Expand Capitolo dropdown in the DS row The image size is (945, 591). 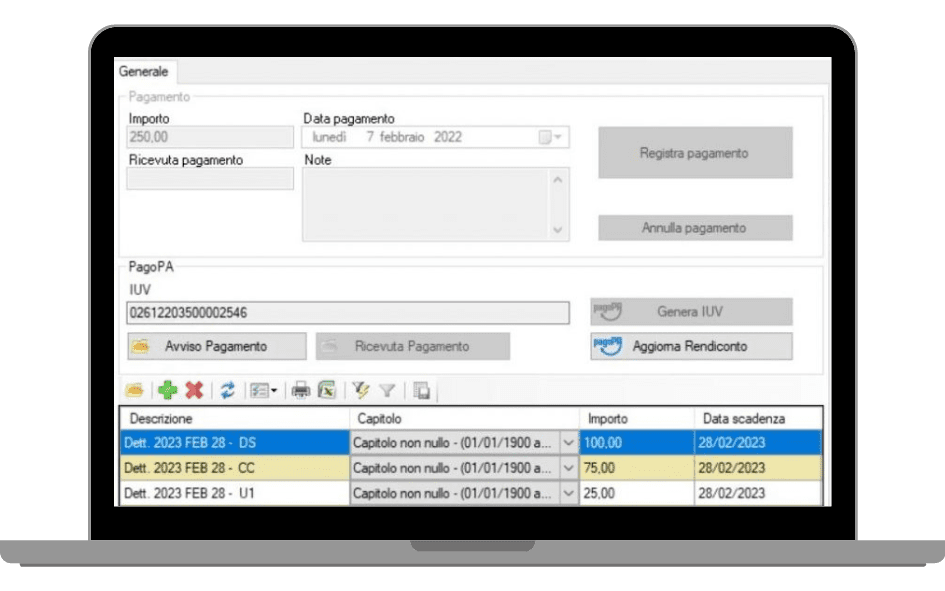point(568,441)
